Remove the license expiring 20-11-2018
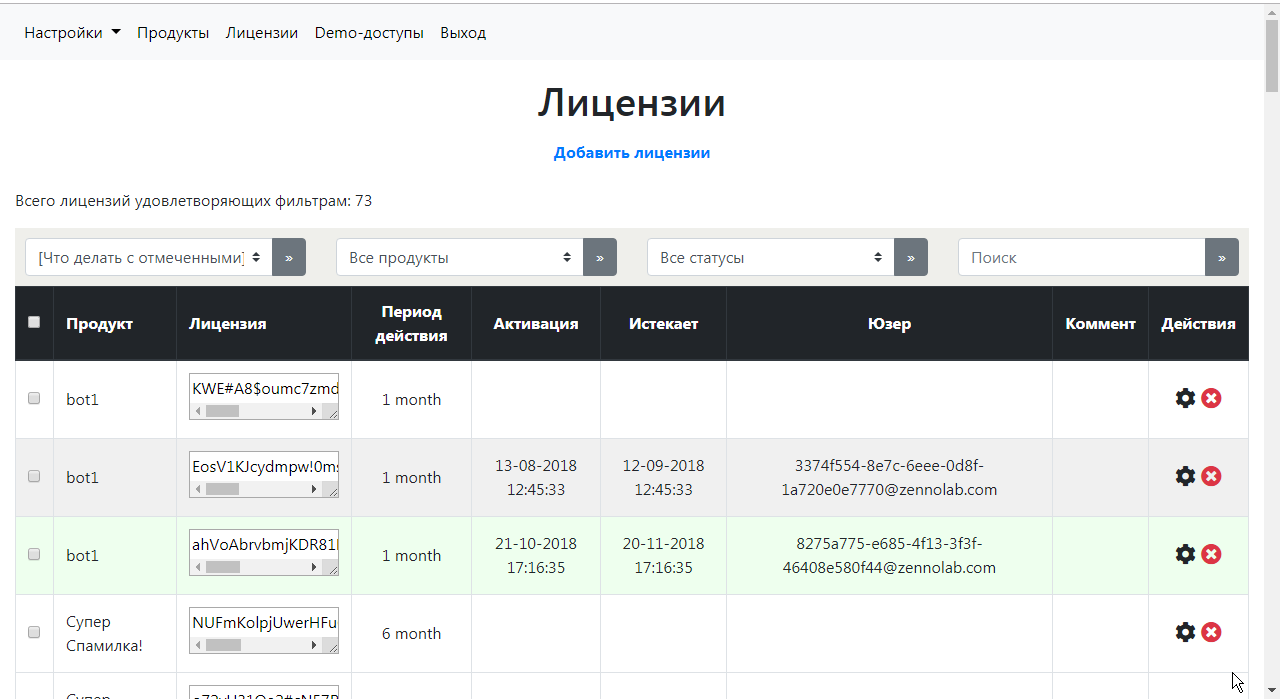Image resolution: width=1280 pixels, height=699 pixels. [x=1211, y=554]
